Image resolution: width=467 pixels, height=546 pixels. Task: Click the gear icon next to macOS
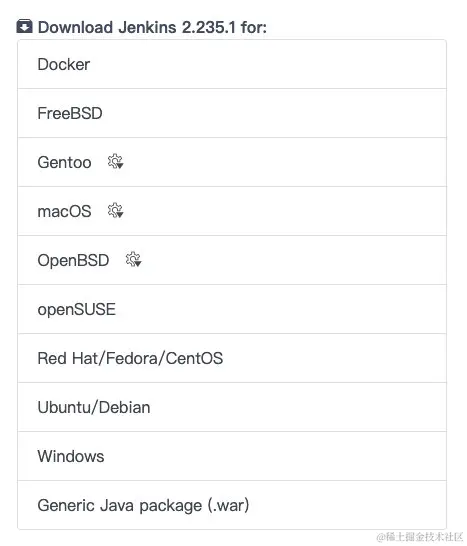coord(115,211)
